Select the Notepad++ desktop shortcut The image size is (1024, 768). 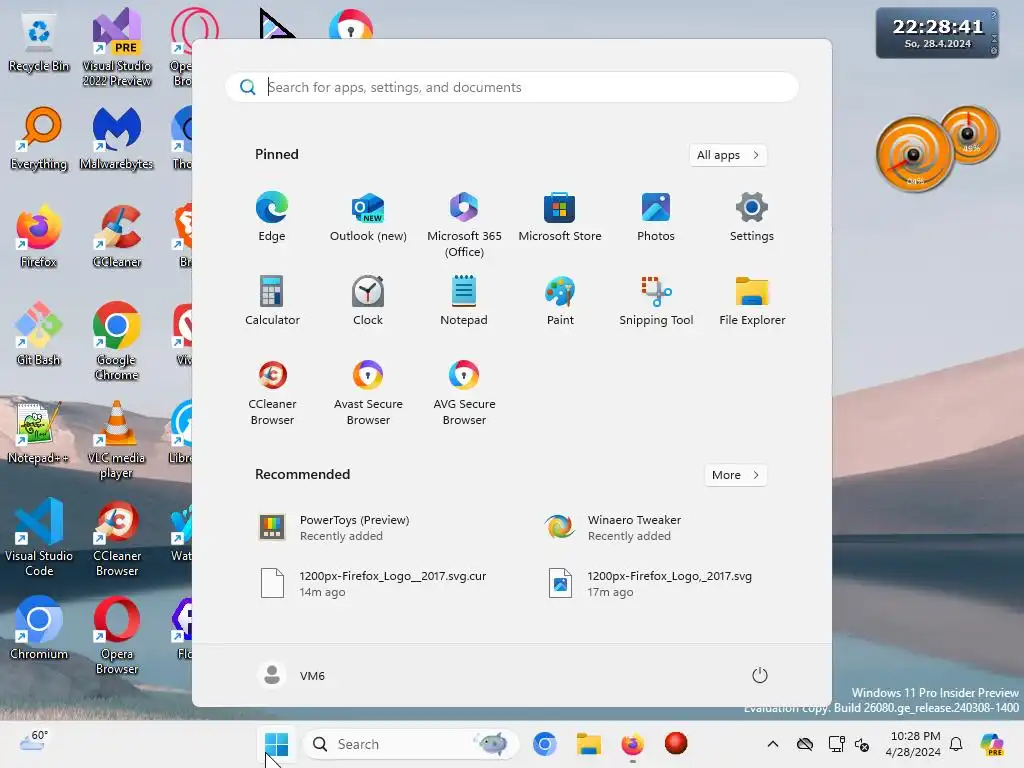pos(39,433)
